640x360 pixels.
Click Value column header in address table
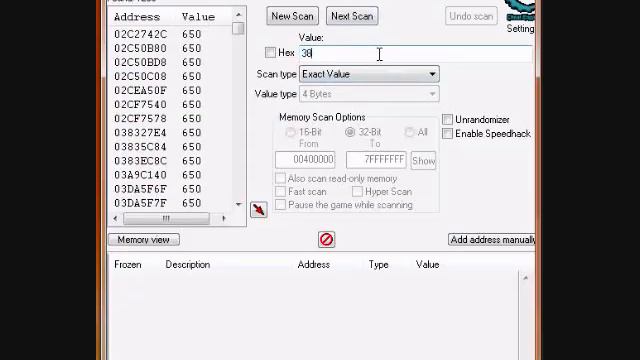(x=427, y=264)
